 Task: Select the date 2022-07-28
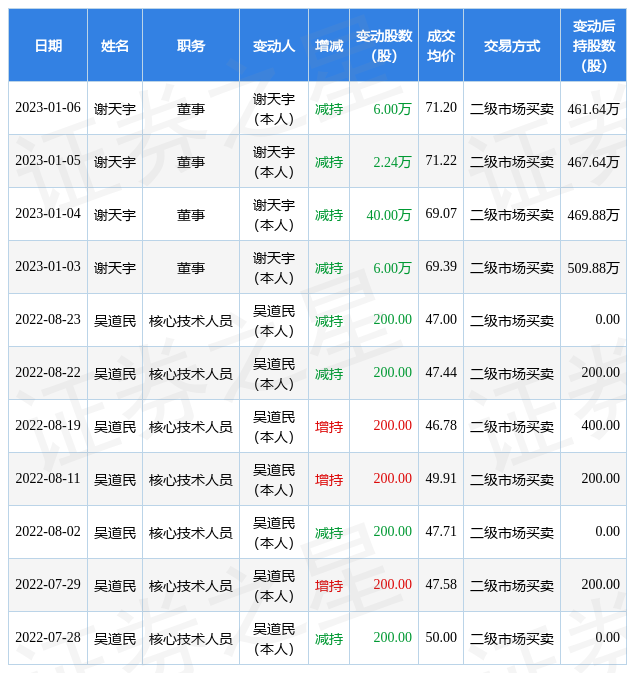(x=48, y=637)
